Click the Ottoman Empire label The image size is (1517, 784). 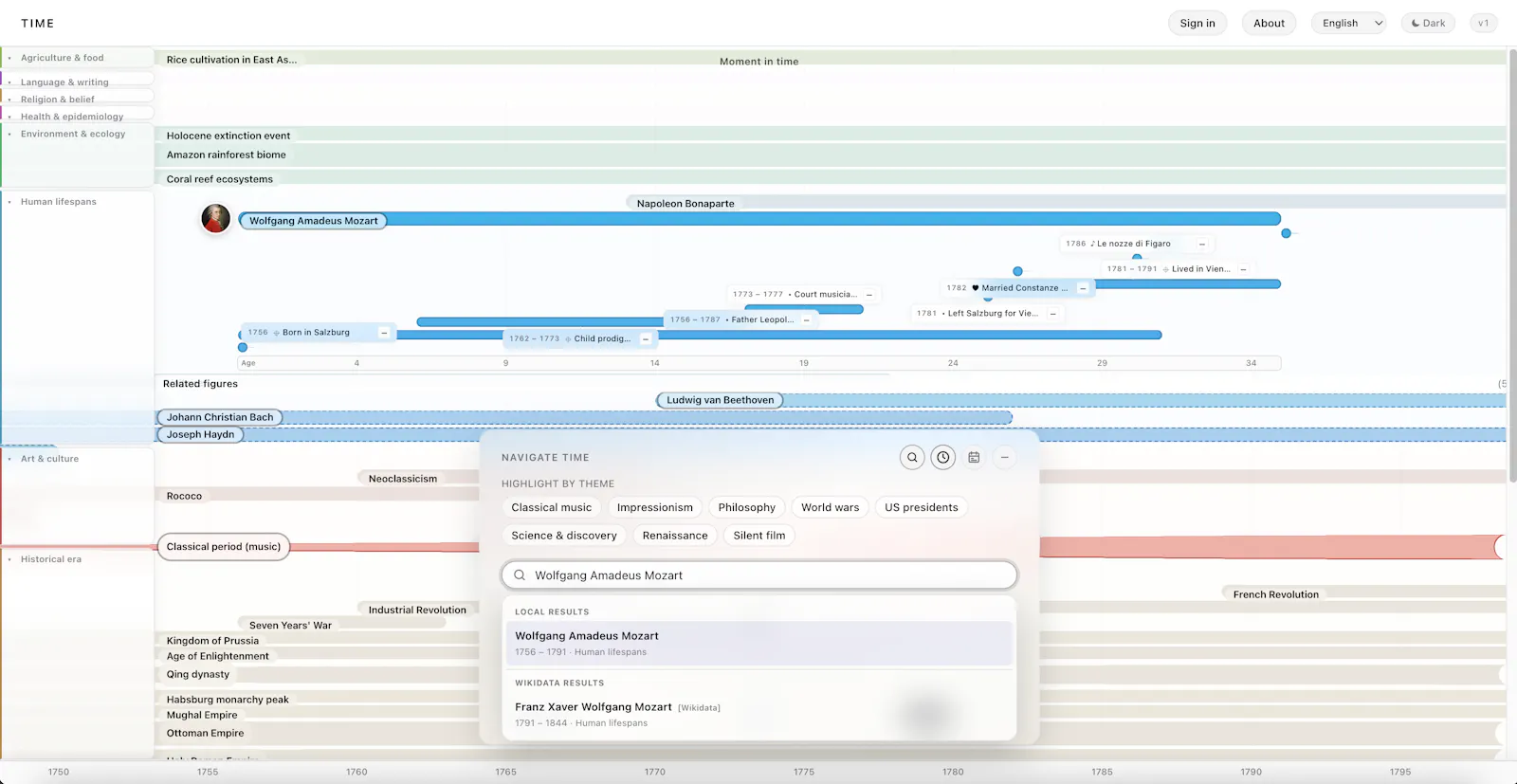205,733
